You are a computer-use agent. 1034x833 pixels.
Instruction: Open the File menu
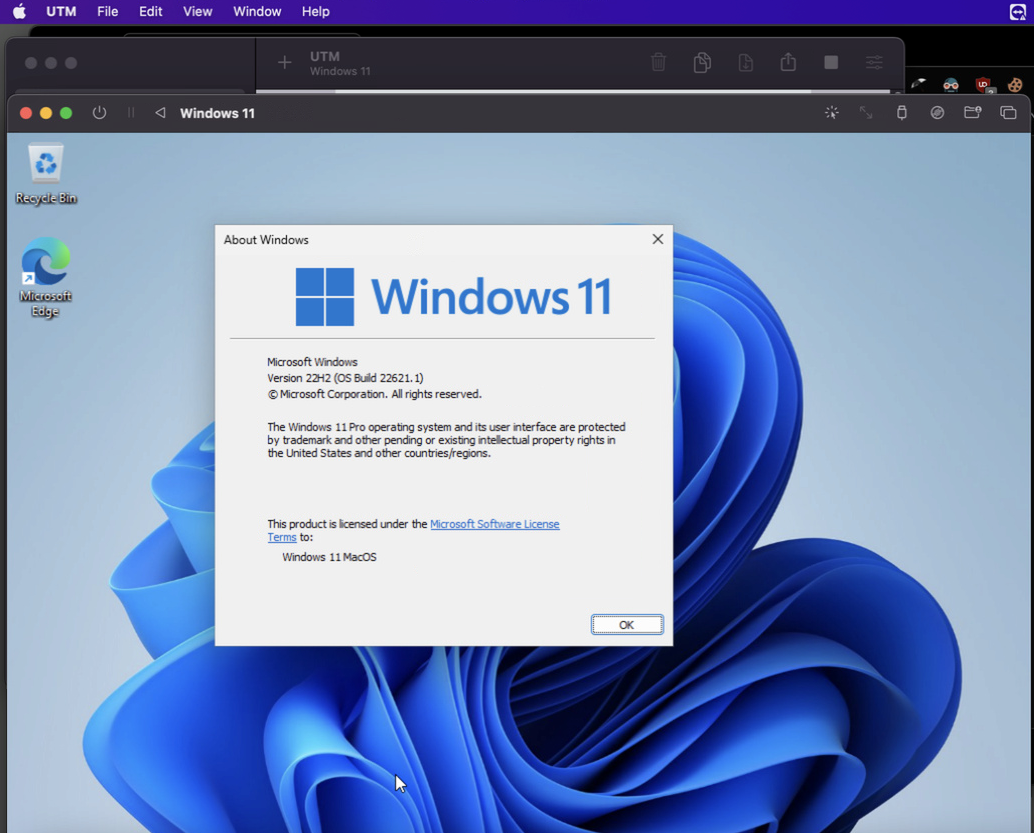[107, 11]
